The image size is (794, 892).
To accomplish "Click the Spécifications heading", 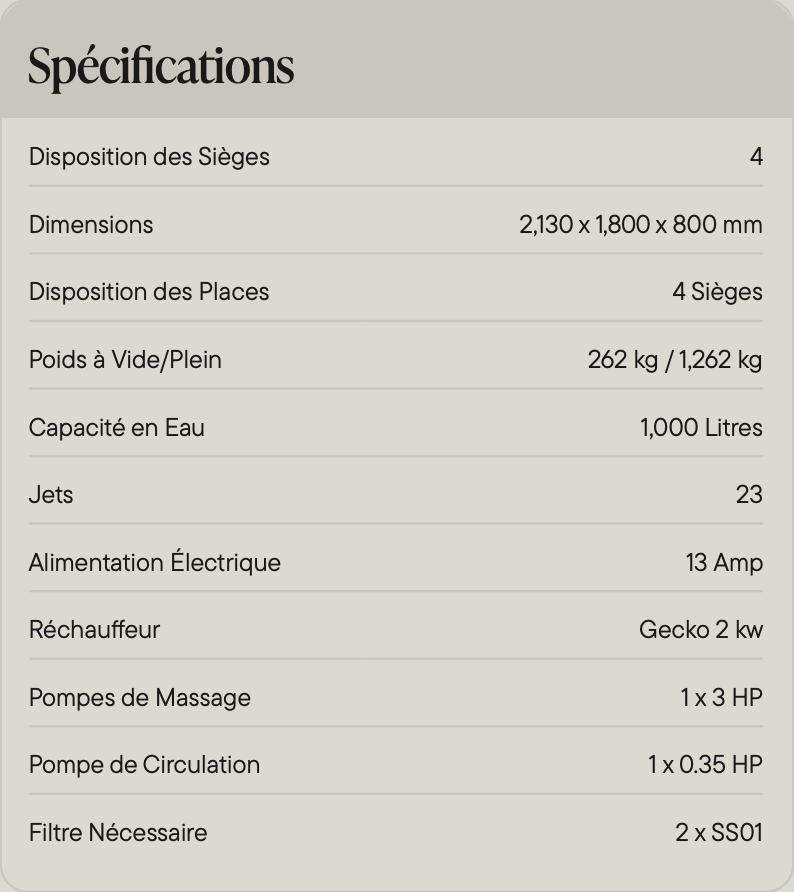I will (x=161, y=67).
